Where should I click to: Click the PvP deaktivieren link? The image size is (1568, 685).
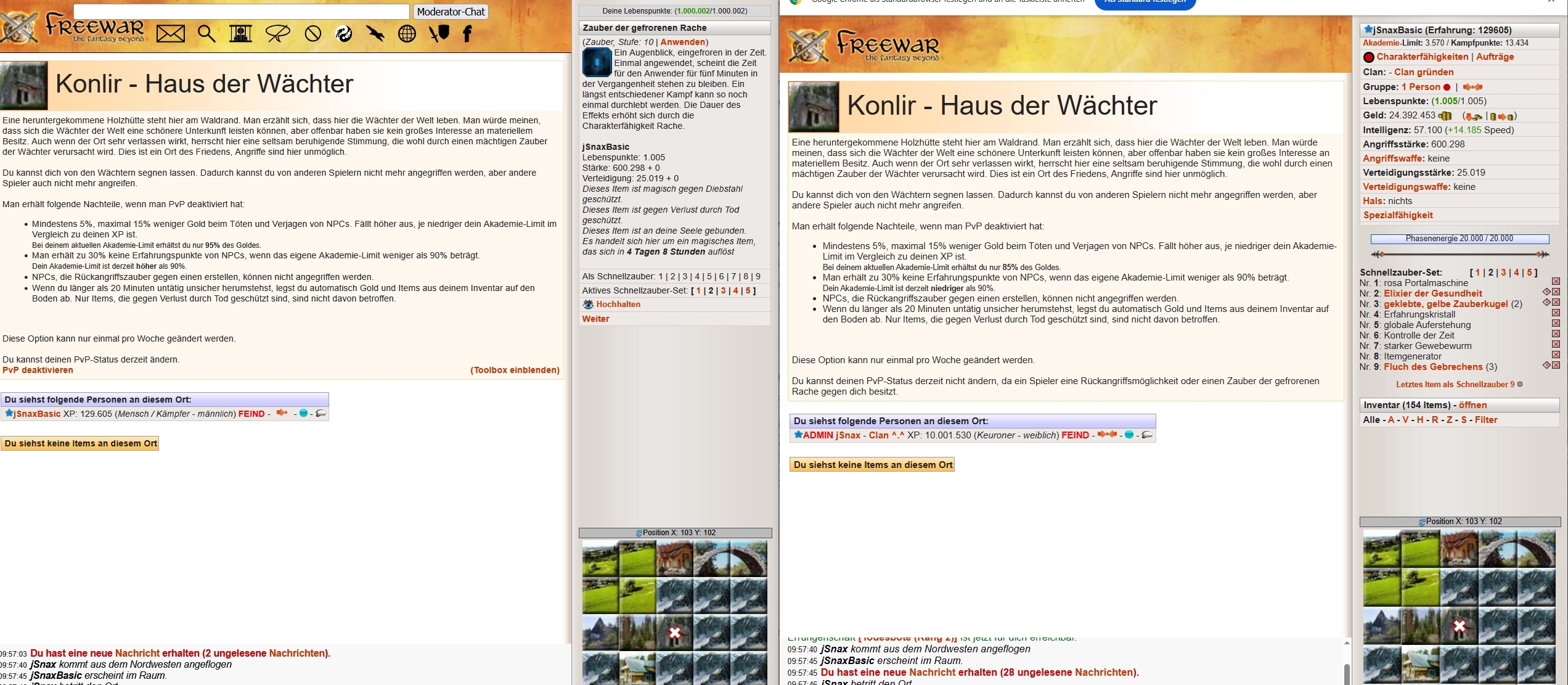(x=38, y=370)
